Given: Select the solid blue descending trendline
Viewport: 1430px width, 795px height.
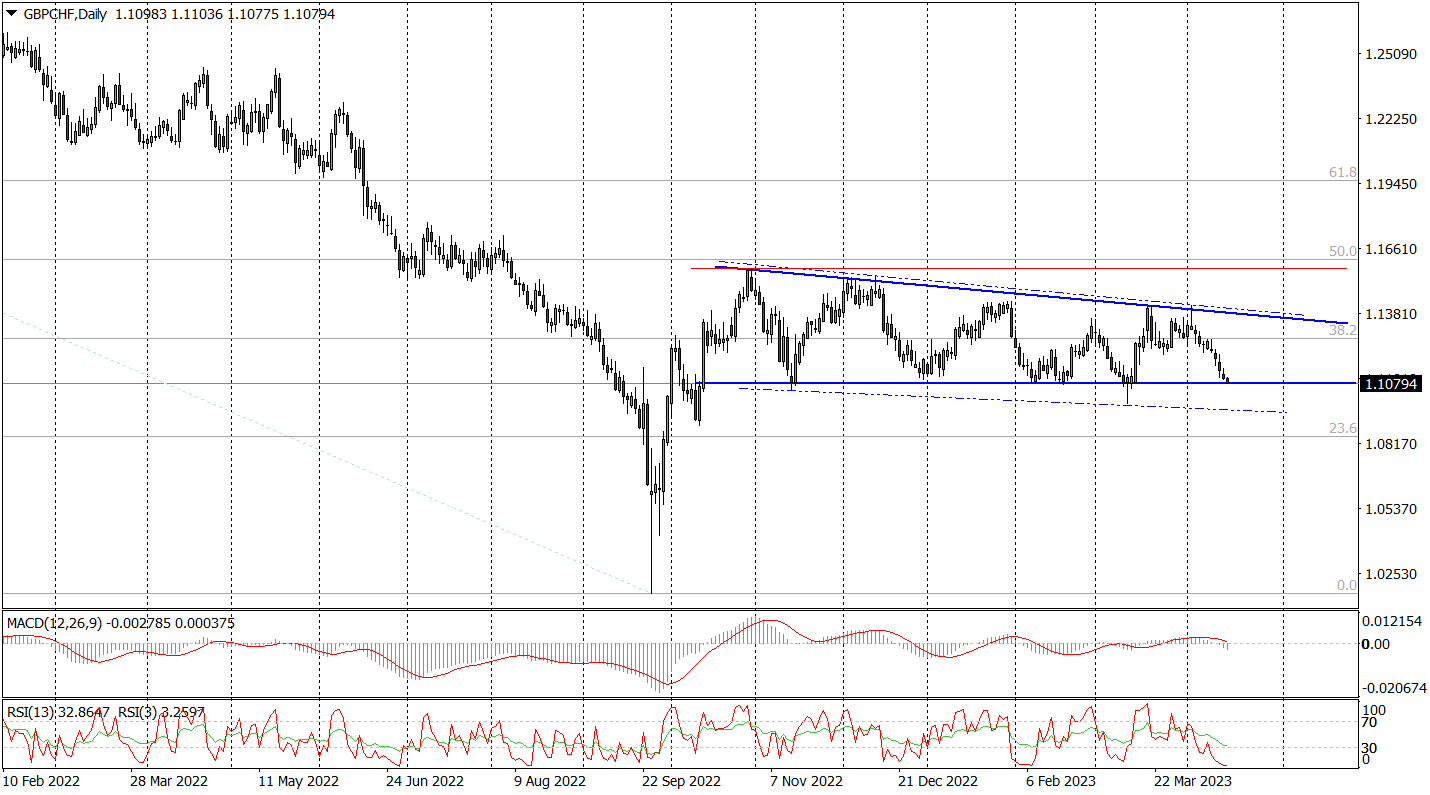Looking at the screenshot, I should pos(1030,293).
